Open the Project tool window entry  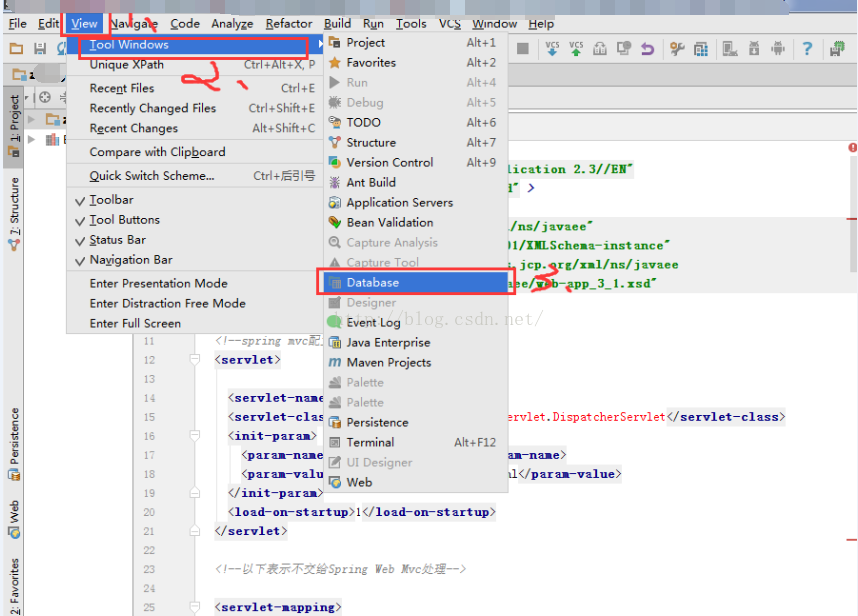tap(416, 43)
